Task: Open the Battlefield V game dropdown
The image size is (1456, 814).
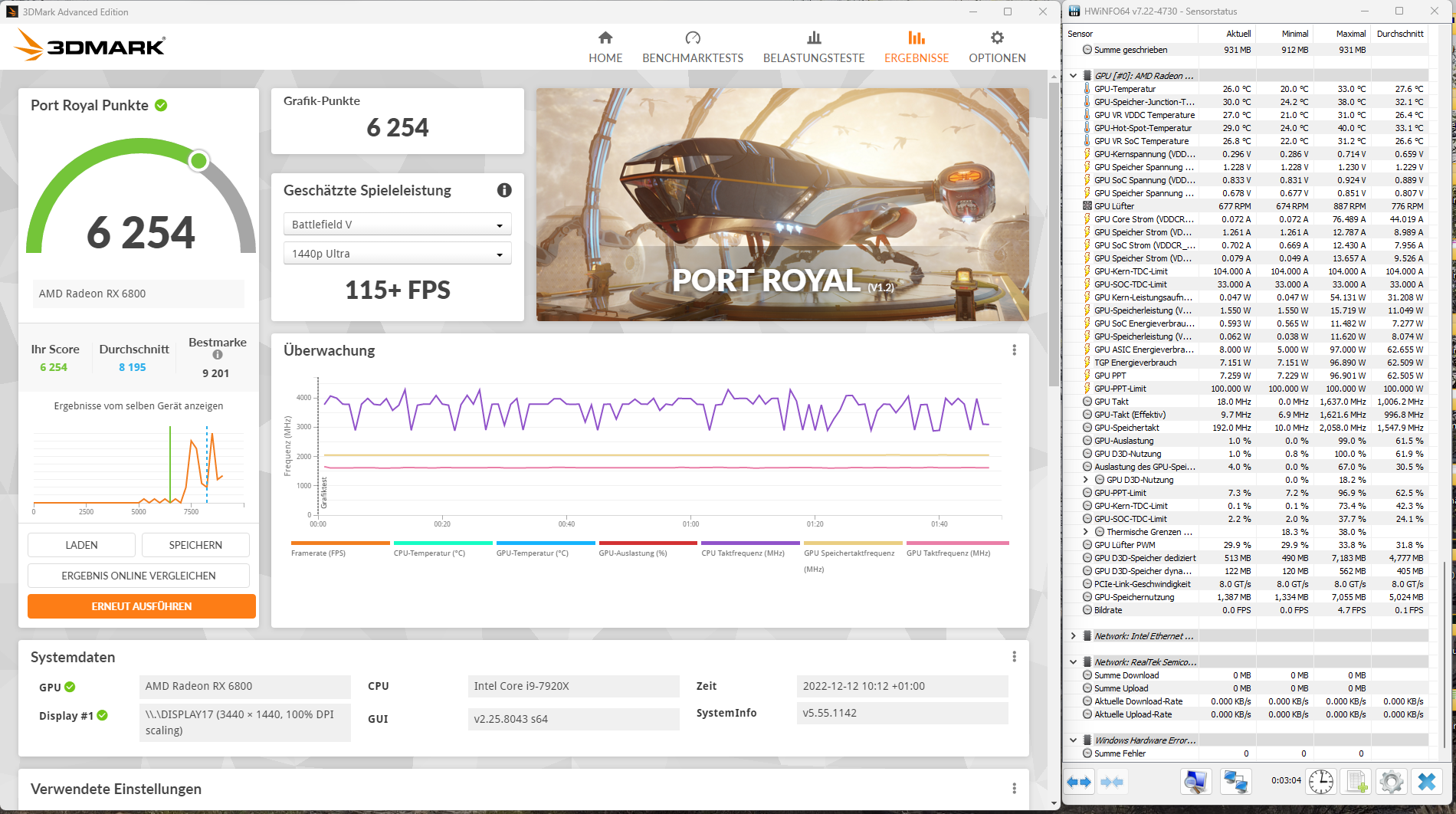Action: click(x=397, y=225)
